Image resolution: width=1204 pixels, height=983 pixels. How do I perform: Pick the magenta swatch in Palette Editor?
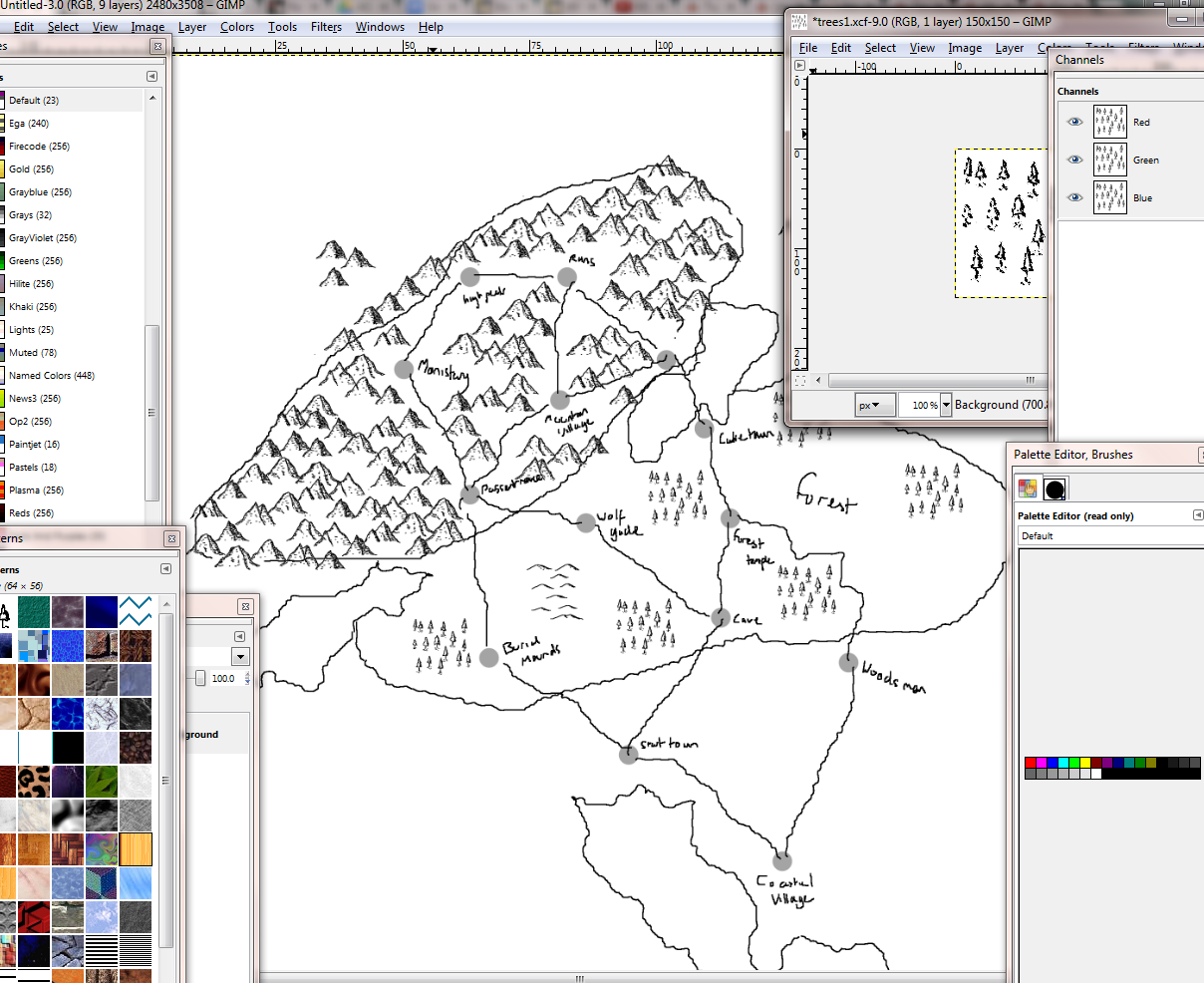tap(1042, 763)
